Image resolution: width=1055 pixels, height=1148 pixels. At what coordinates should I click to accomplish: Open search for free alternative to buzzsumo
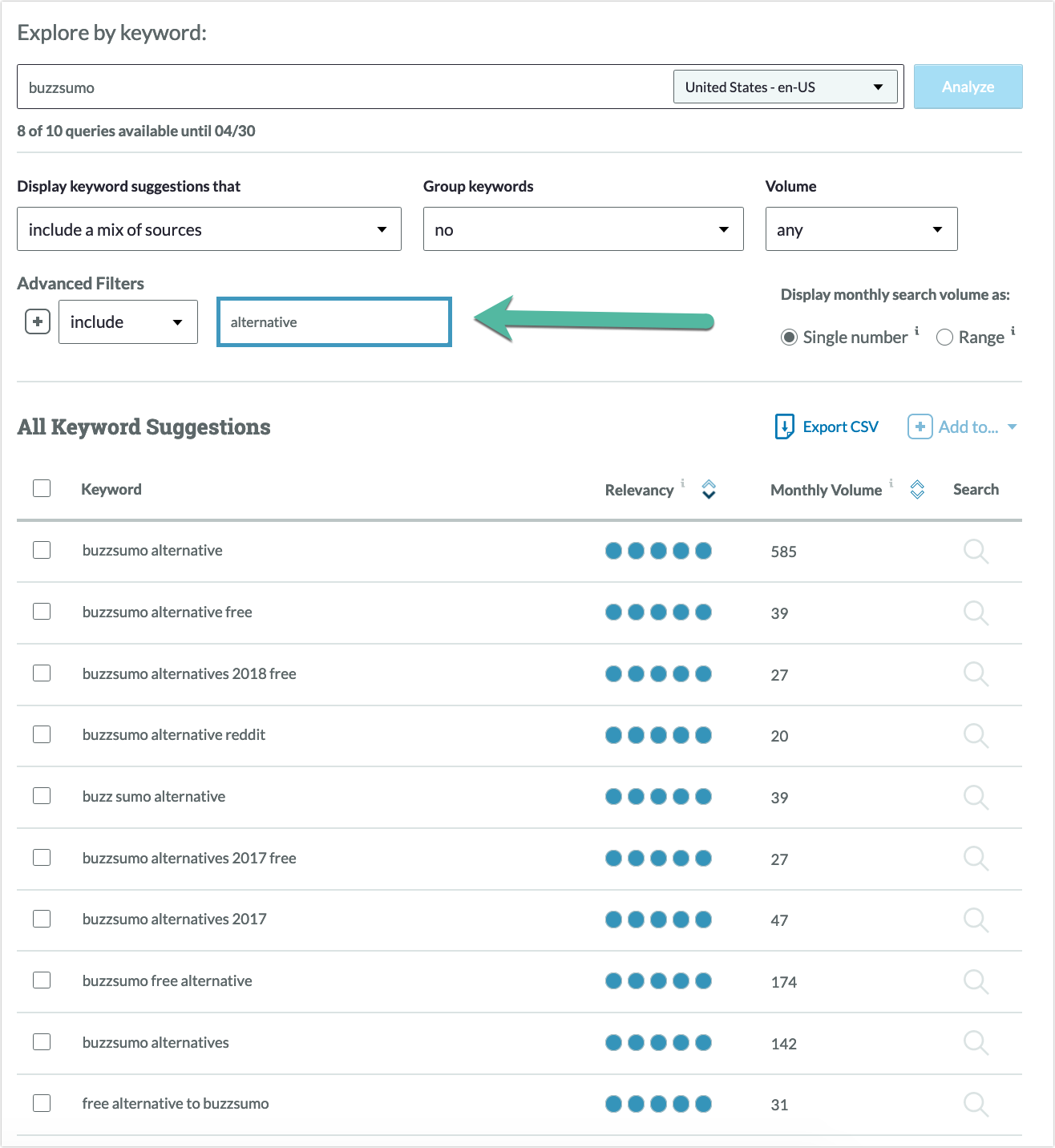coord(976,1104)
